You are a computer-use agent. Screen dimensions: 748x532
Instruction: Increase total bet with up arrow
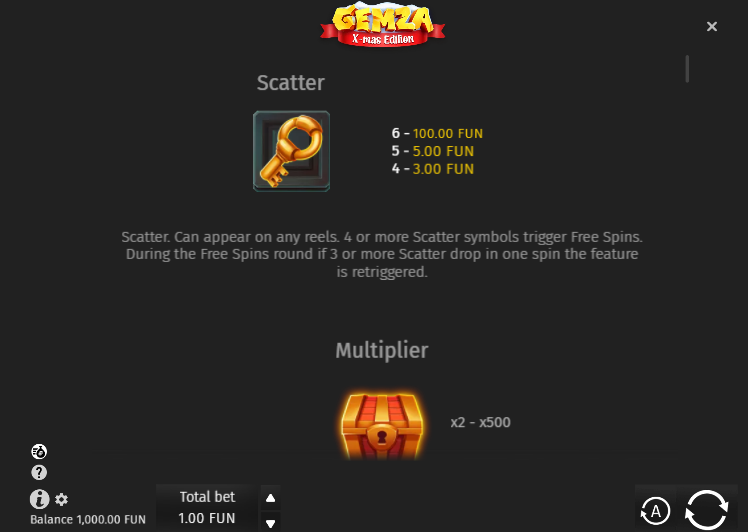click(270, 498)
